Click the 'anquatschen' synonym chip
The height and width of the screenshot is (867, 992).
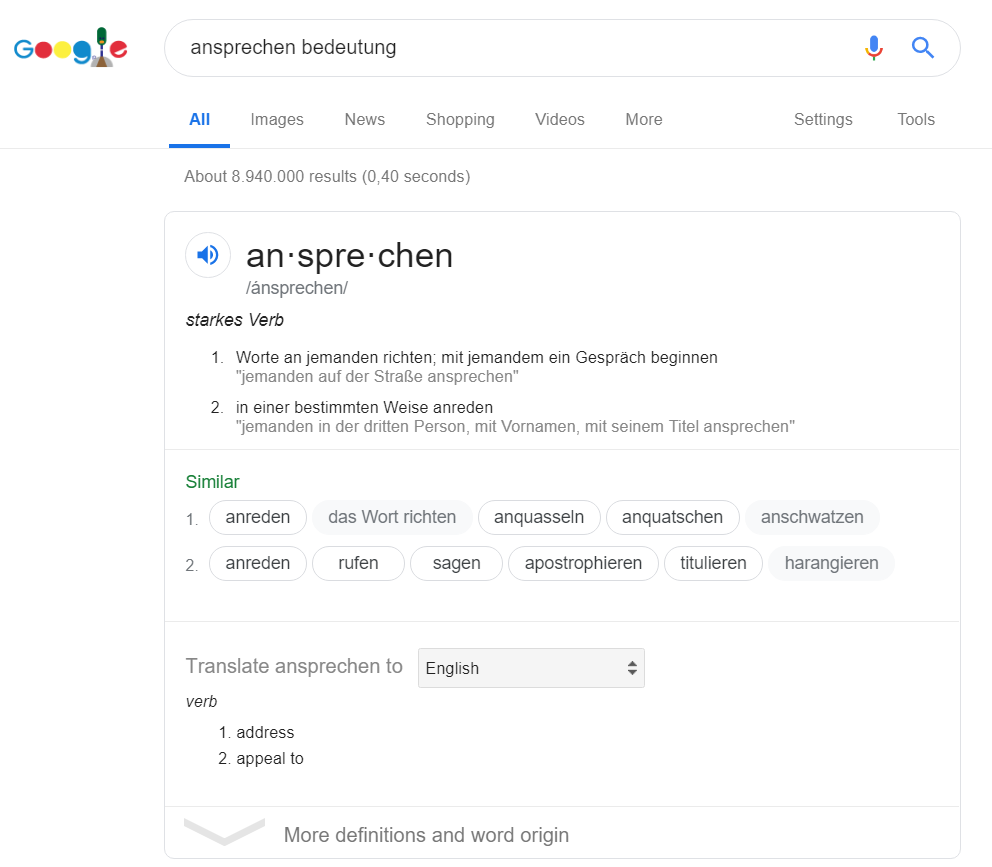pyautogui.click(x=672, y=517)
